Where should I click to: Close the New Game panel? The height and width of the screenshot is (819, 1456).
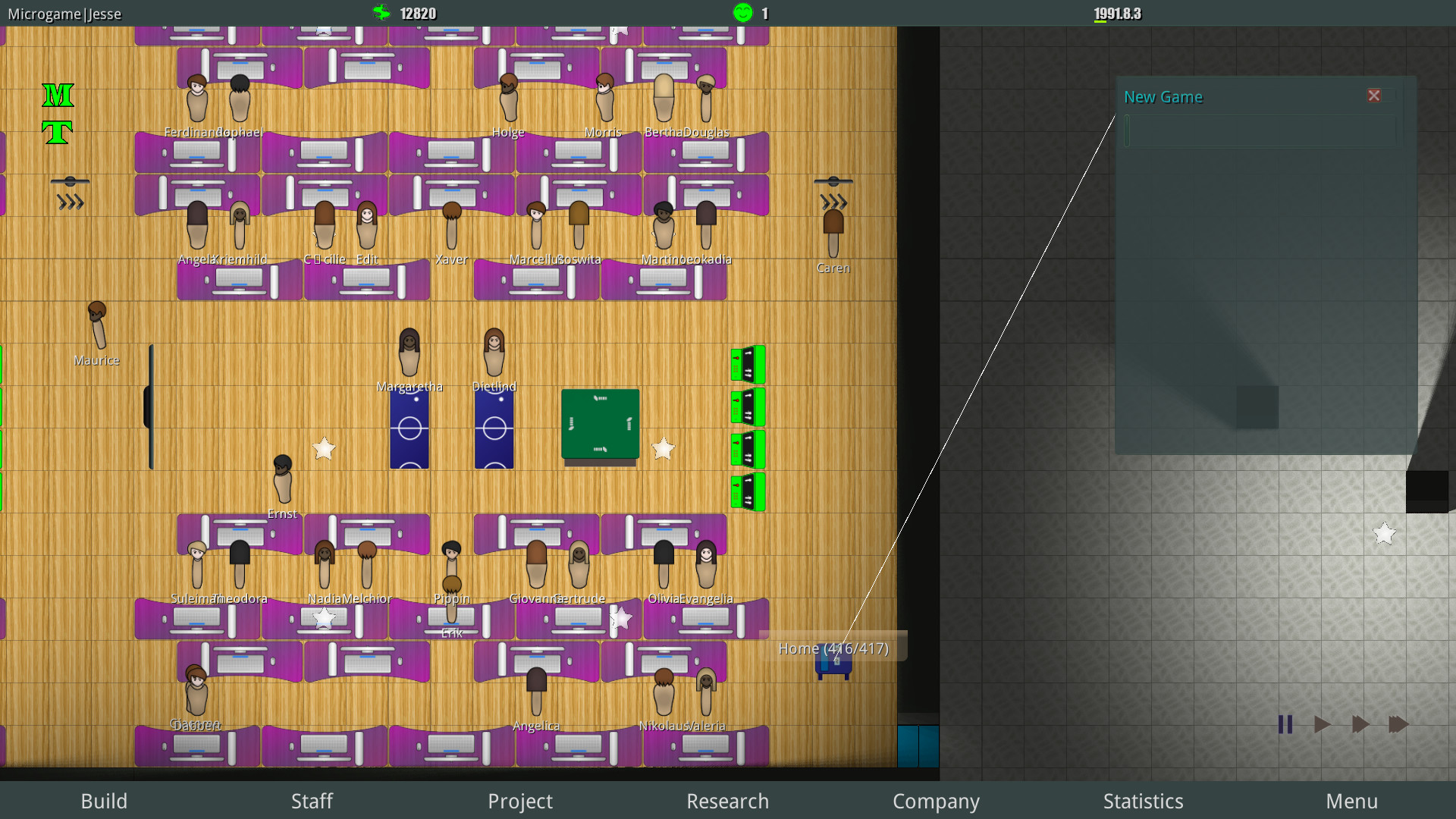pos(1374,95)
